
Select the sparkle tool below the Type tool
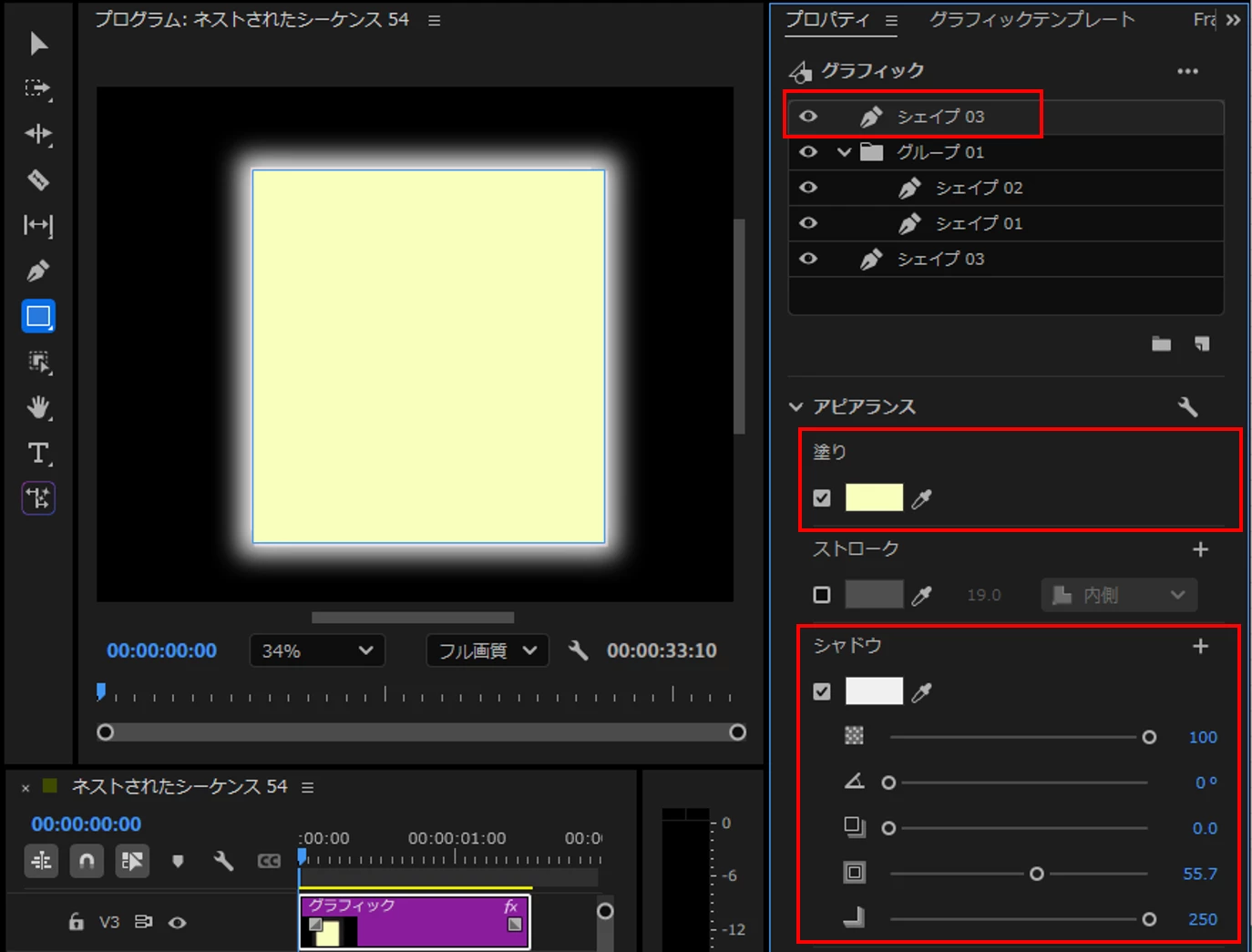(x=38, y=498)
